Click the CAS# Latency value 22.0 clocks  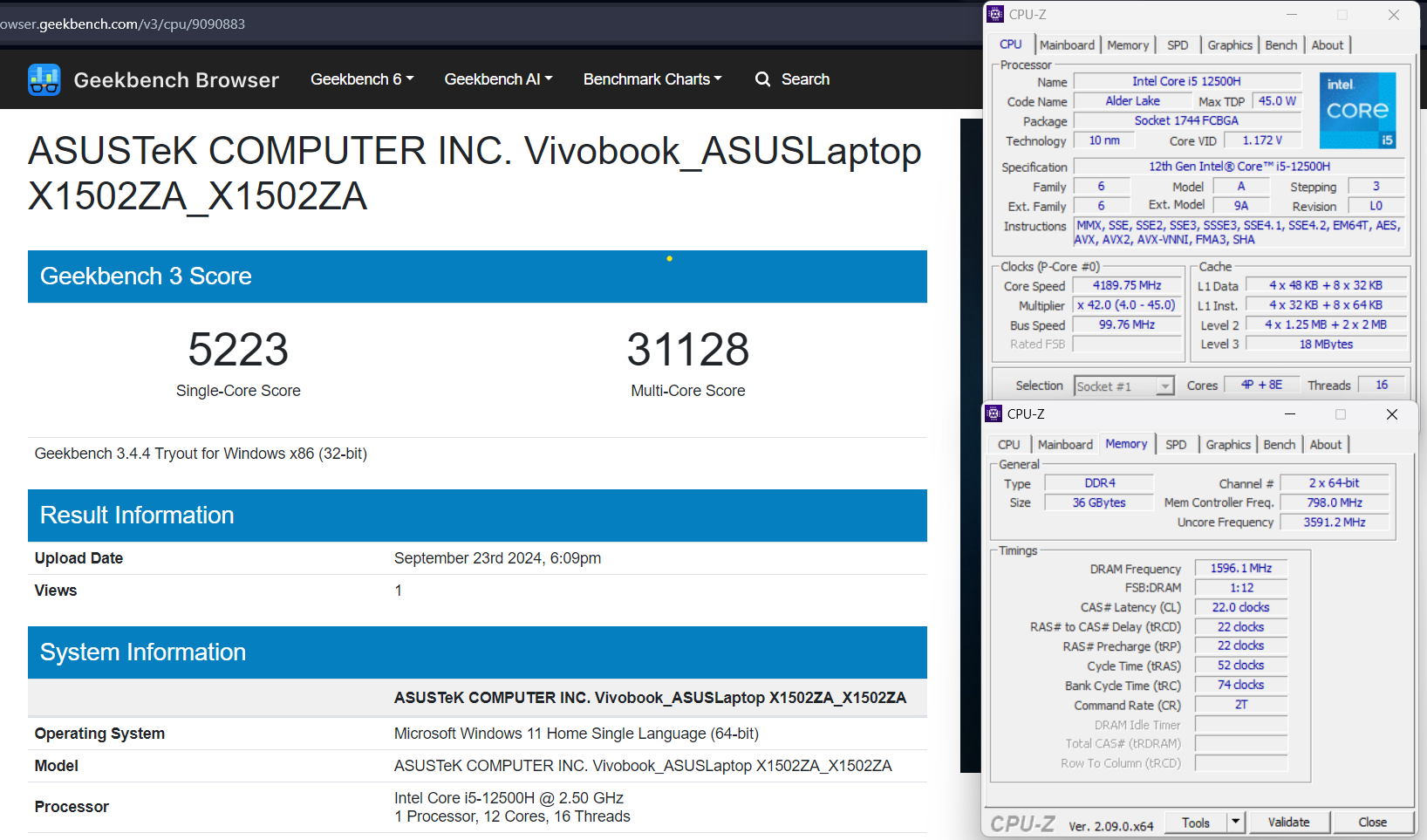point(1240,608)
